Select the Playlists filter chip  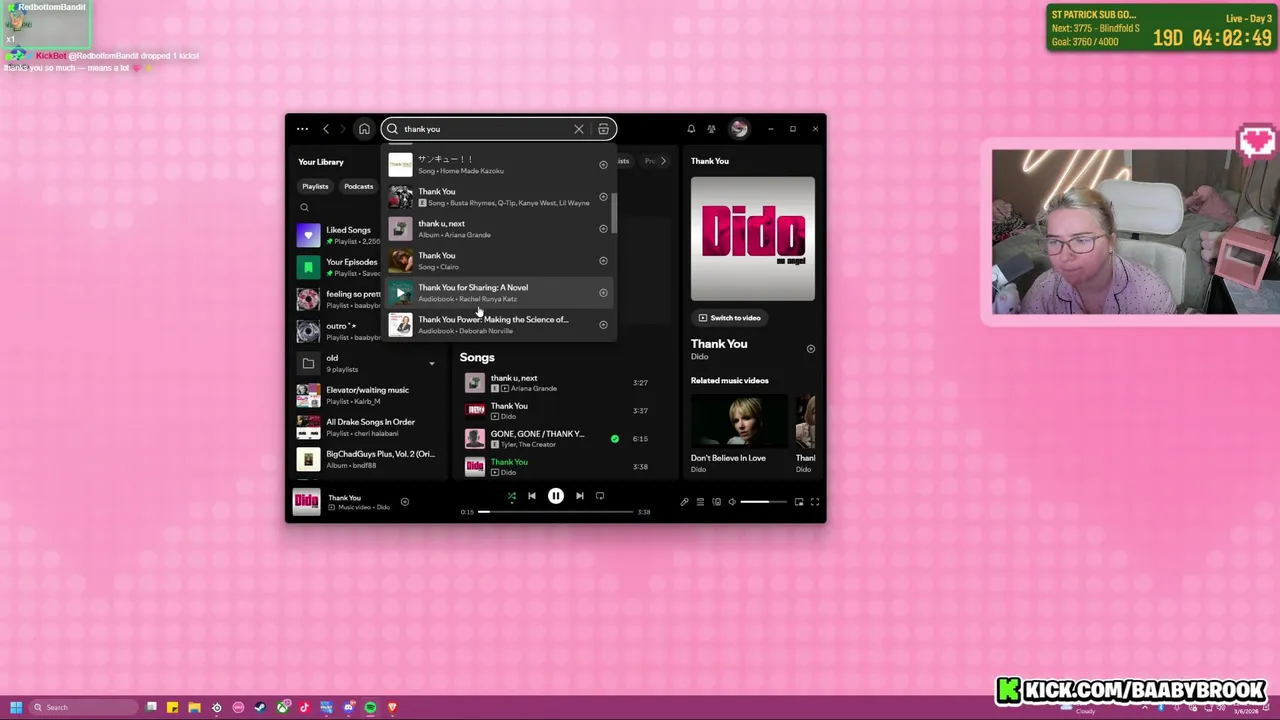[x=315, y=186]
